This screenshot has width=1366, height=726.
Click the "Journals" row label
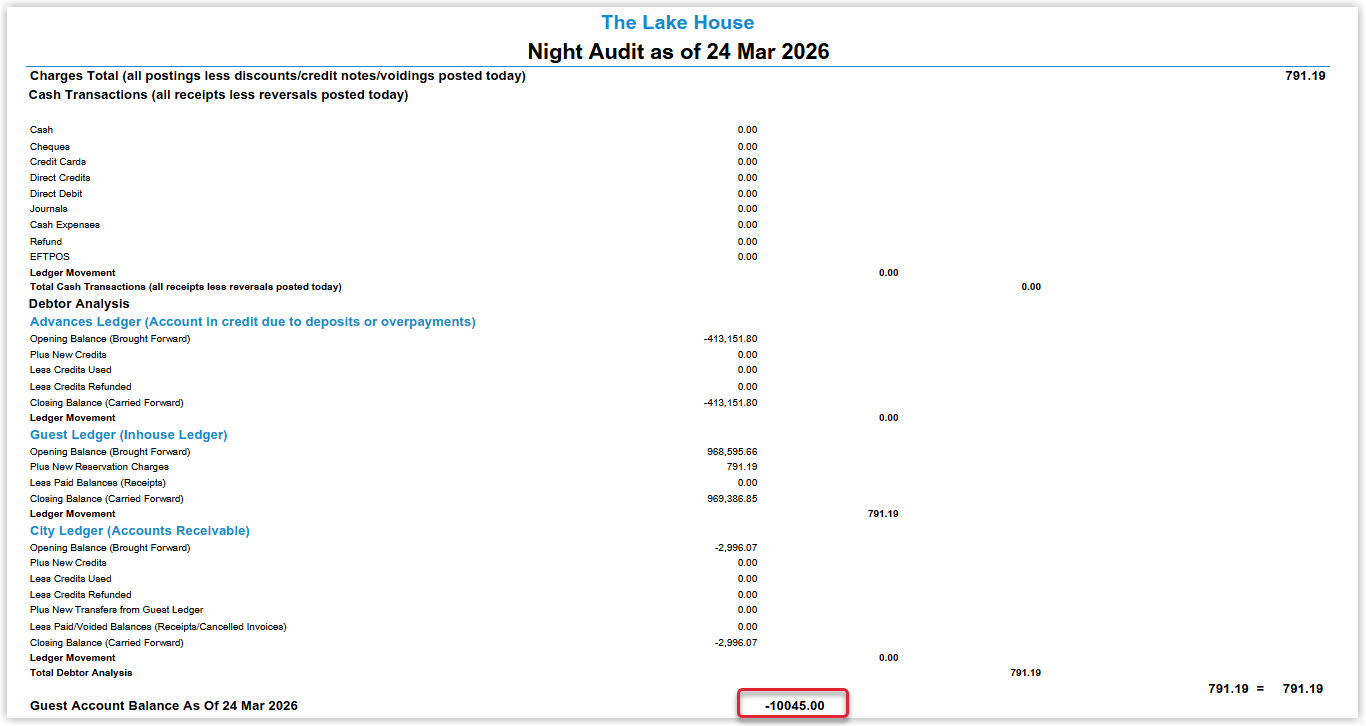pyautogui.click(x=49, y=209)
